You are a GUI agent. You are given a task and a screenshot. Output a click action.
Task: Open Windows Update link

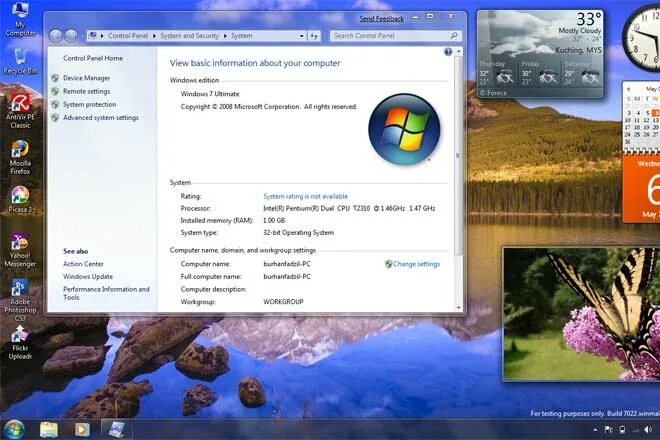pyautogui.click(x=88, y=276)
